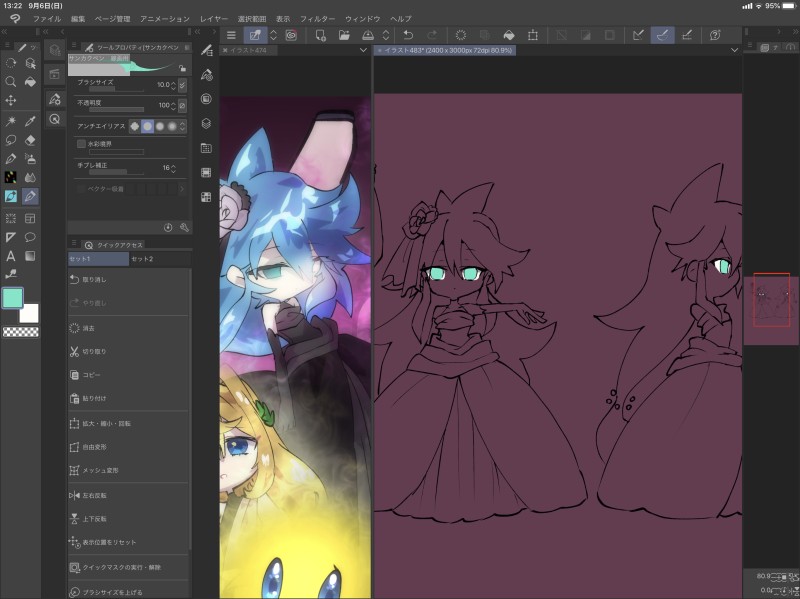Click the turquoise main color swatch

pyautogui.click(x=12, y=298)
